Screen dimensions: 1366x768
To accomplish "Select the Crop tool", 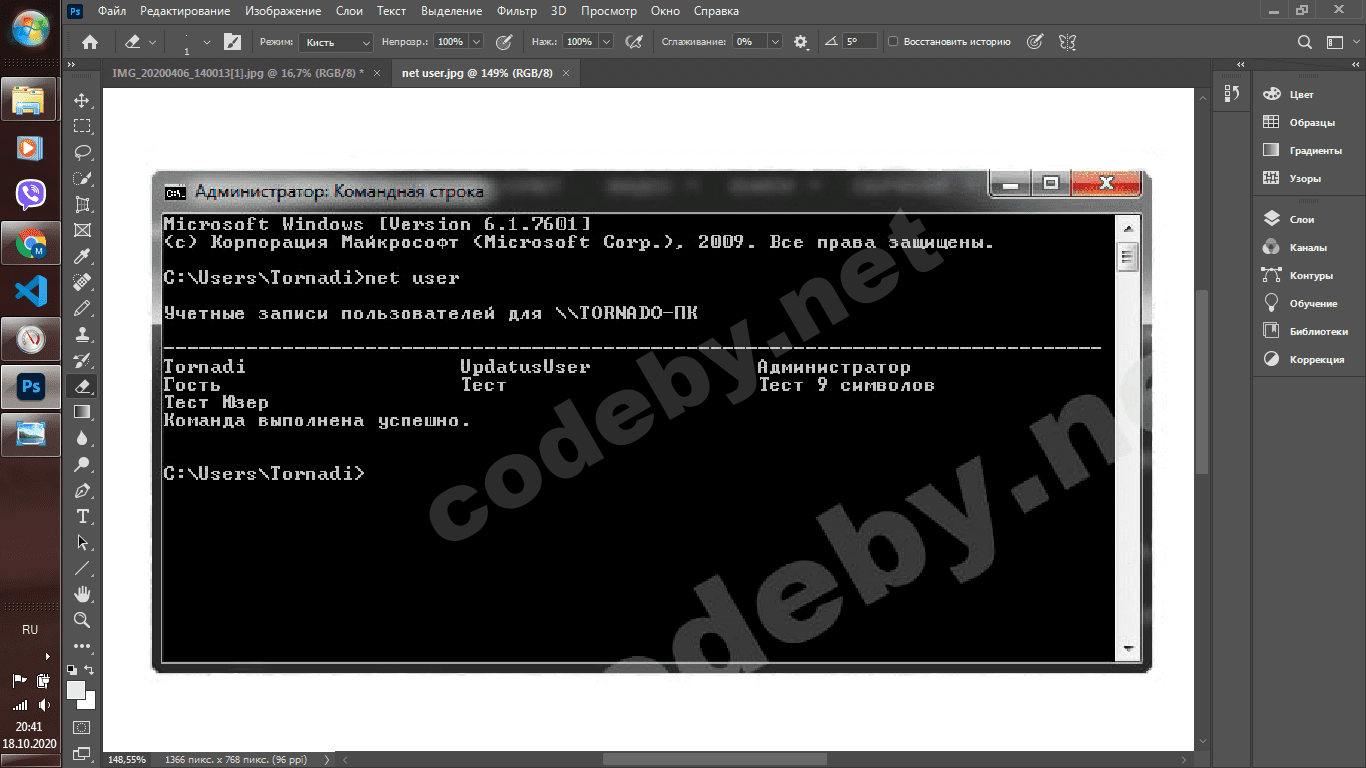I will (83, 204).
